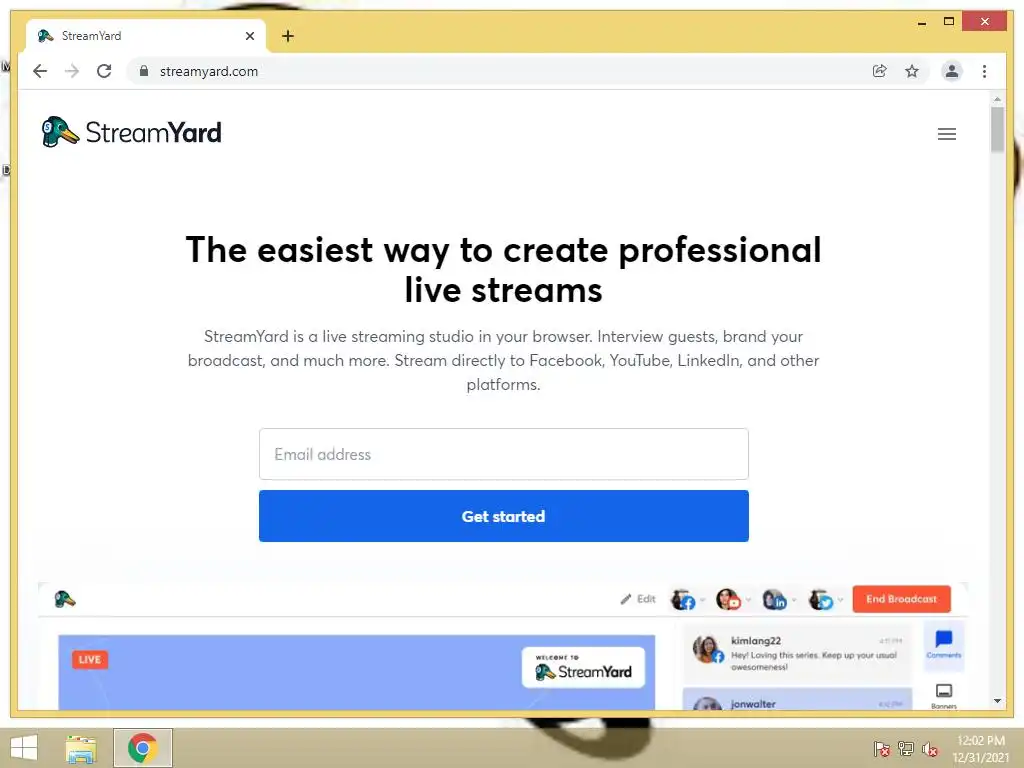The height and width of the screenshot is (768, 1024).
Task: Close the StreamYard tab
Action: pos(249,36)
